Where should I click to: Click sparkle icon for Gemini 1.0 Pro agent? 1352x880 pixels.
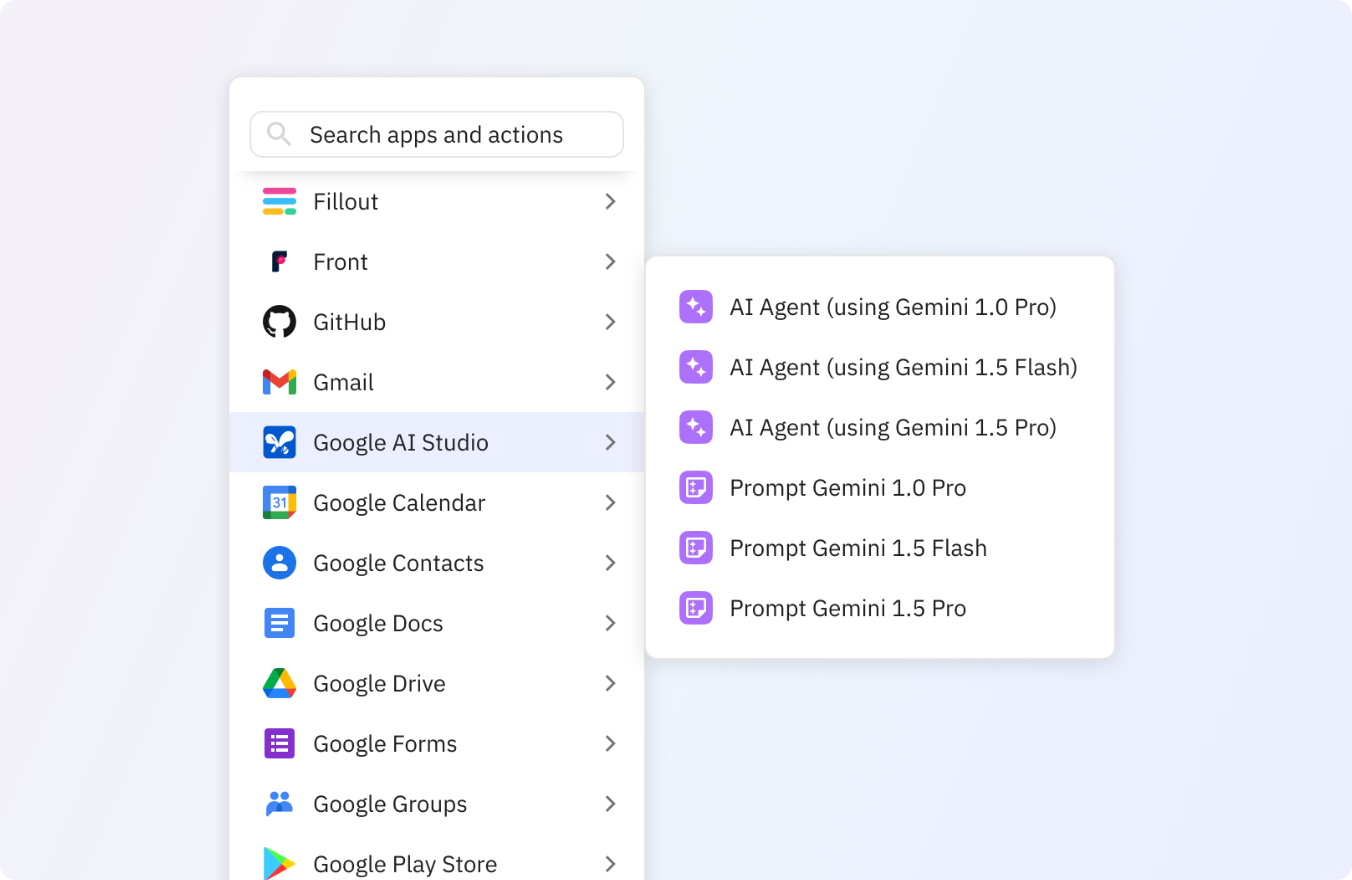tap(696, 307)
